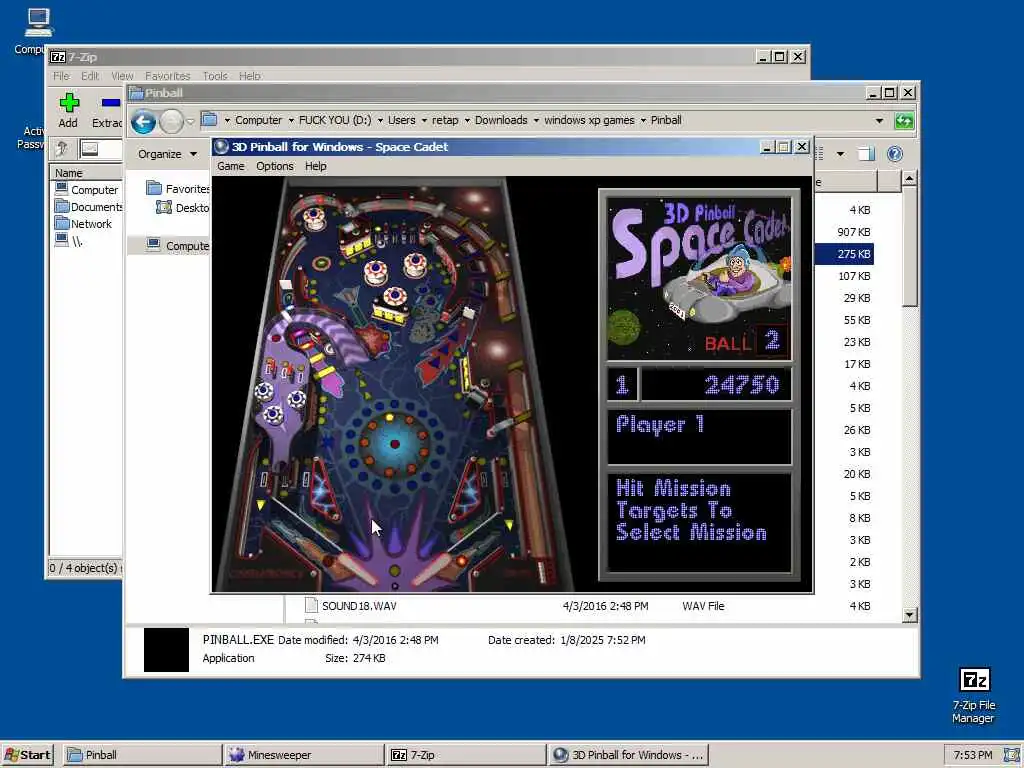The height and width of the screenshot is (768, 1024).
Task: Click the 7-Zip up-folder icon beside the address field
Action: (62, 149)
